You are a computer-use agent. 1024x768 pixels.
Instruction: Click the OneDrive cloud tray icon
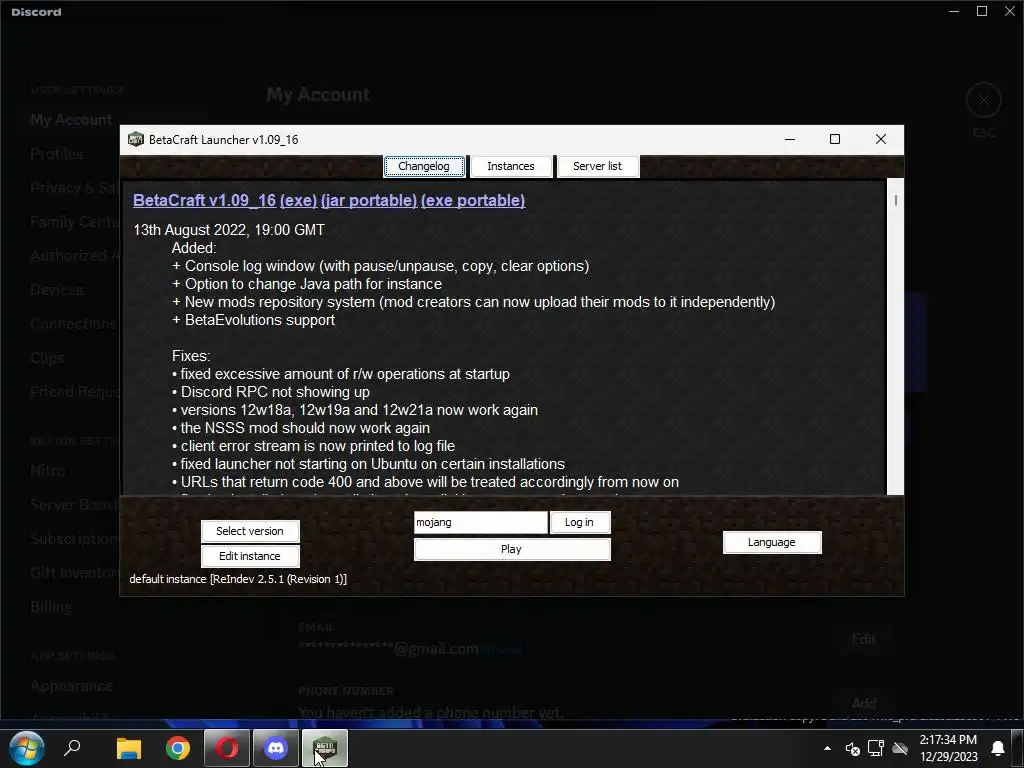[x=900, y=748]
